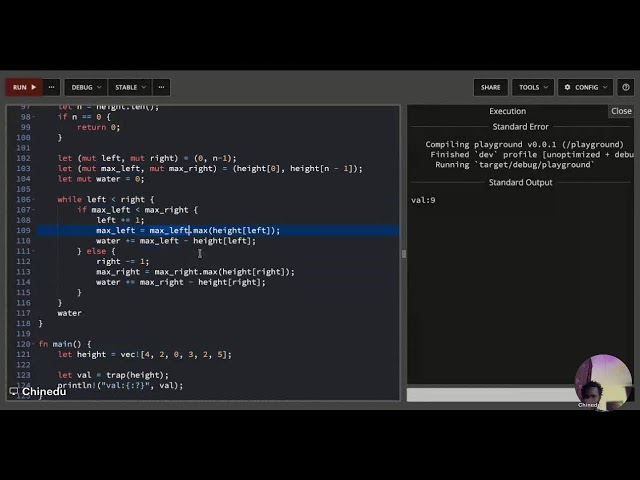This screenshot has height=480, width=640.
Task: Click the SHARE button
Action: point(491,87)
